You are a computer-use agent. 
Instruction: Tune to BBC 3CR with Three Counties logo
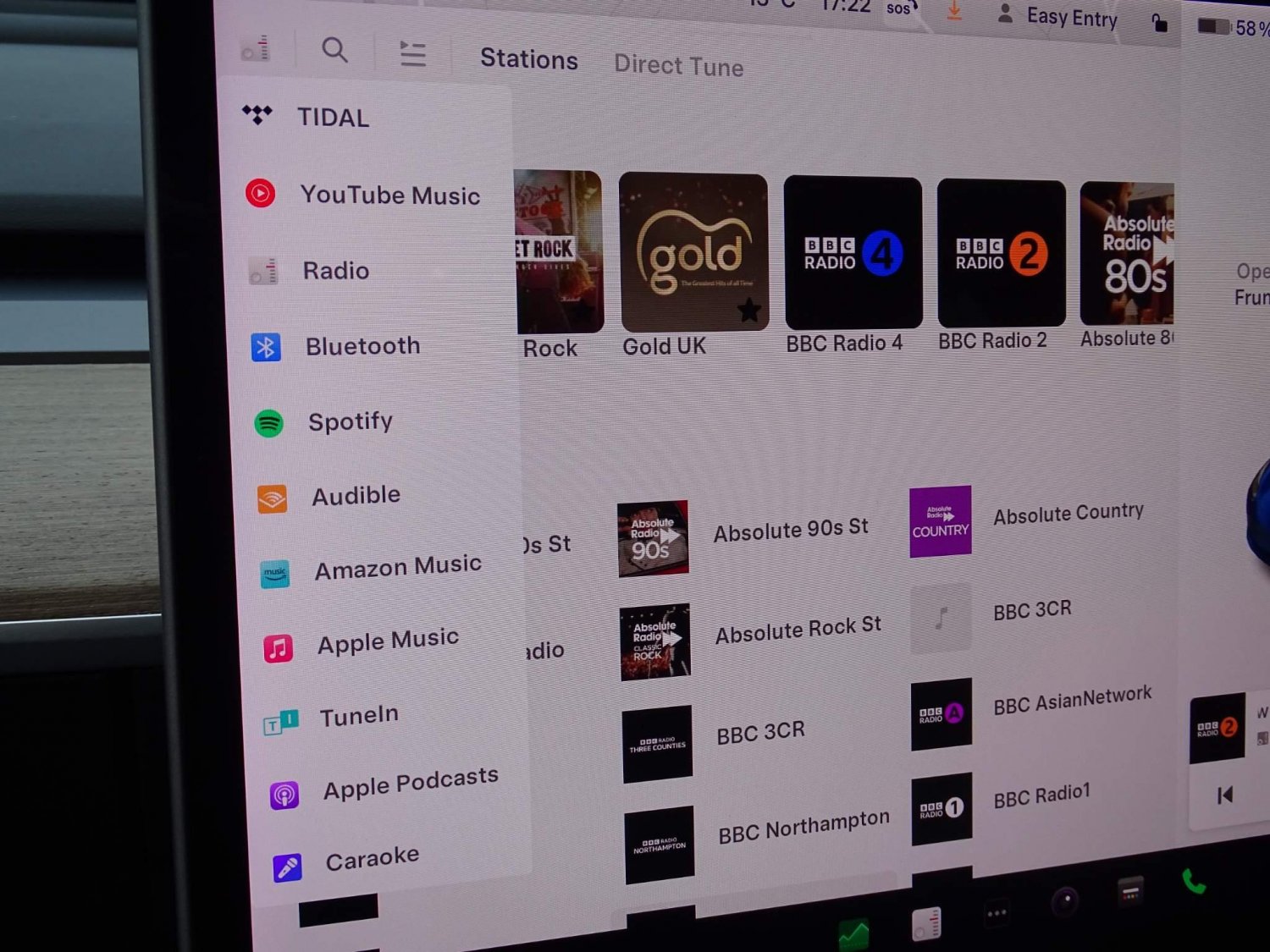(714, 742)
